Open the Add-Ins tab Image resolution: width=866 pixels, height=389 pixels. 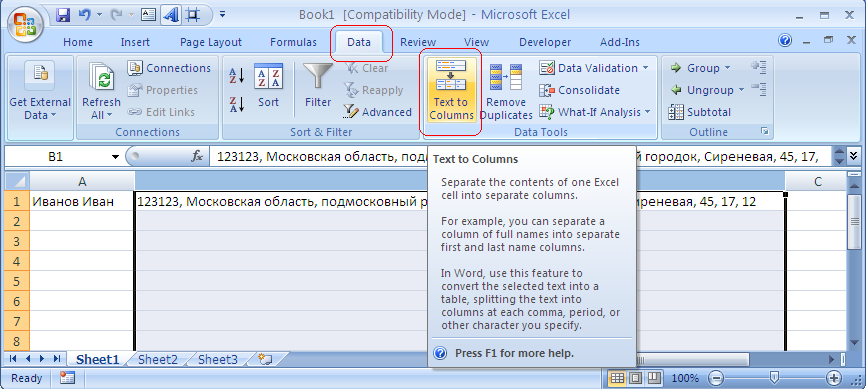click(620, 43)
